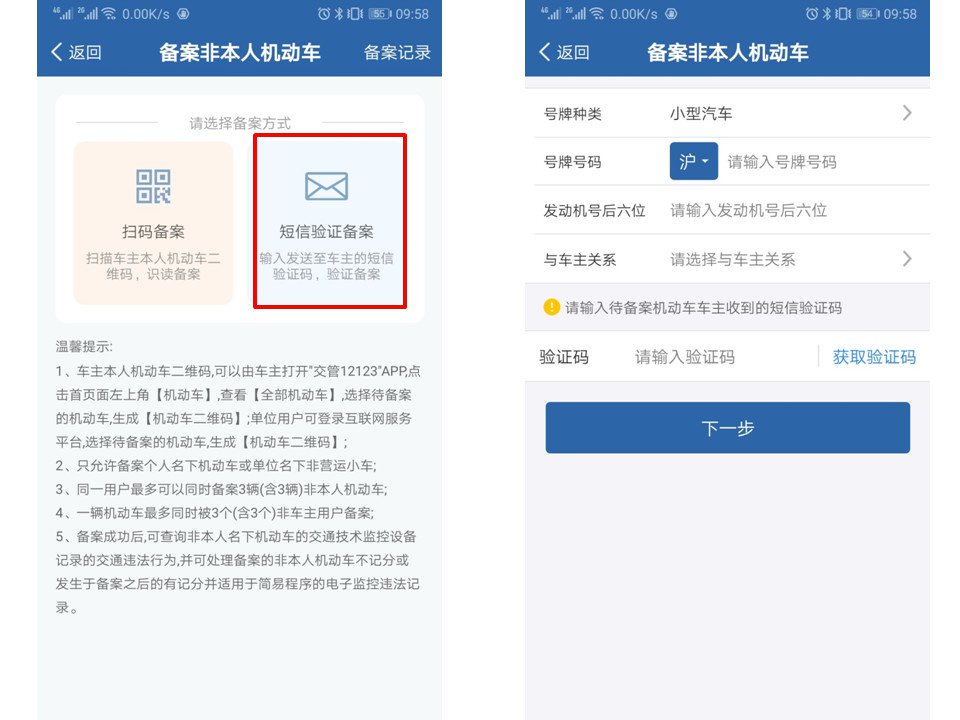The width and height of the screenshot is (960, 720).
Task: Tap the Bluetooth icon in the right status bar
Action: coord(827,14)
